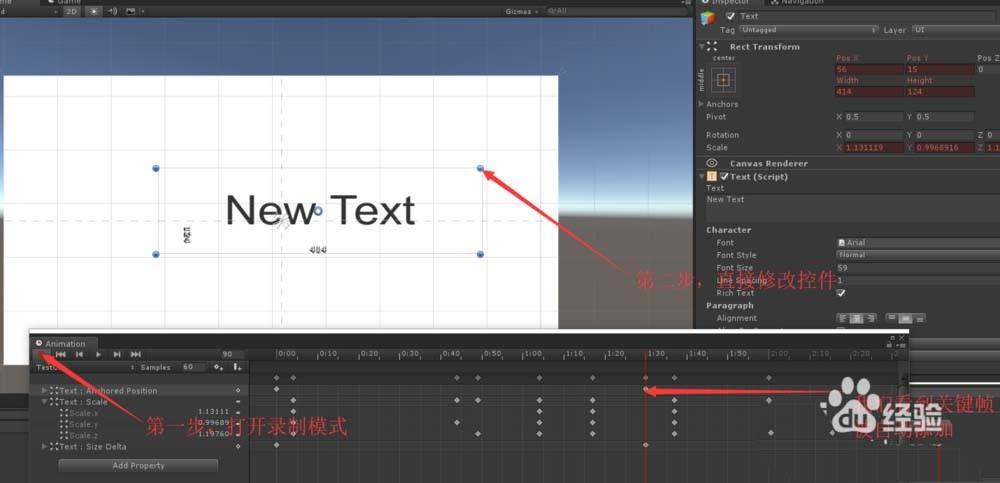The height and width of the screenshot is (483, 1000).
Task: Jump to last keyframe of animation
Action: (135, 354)
